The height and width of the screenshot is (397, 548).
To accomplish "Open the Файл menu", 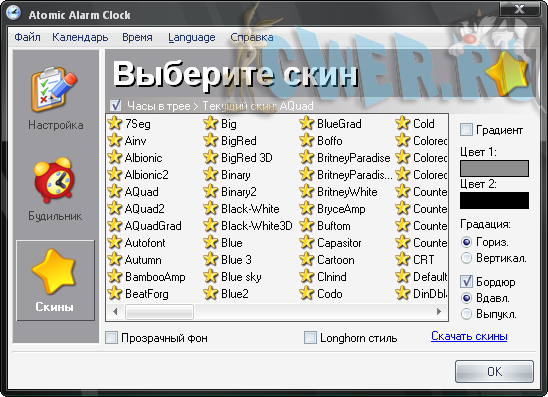I will pyautogui.click(x=27, y=37).
